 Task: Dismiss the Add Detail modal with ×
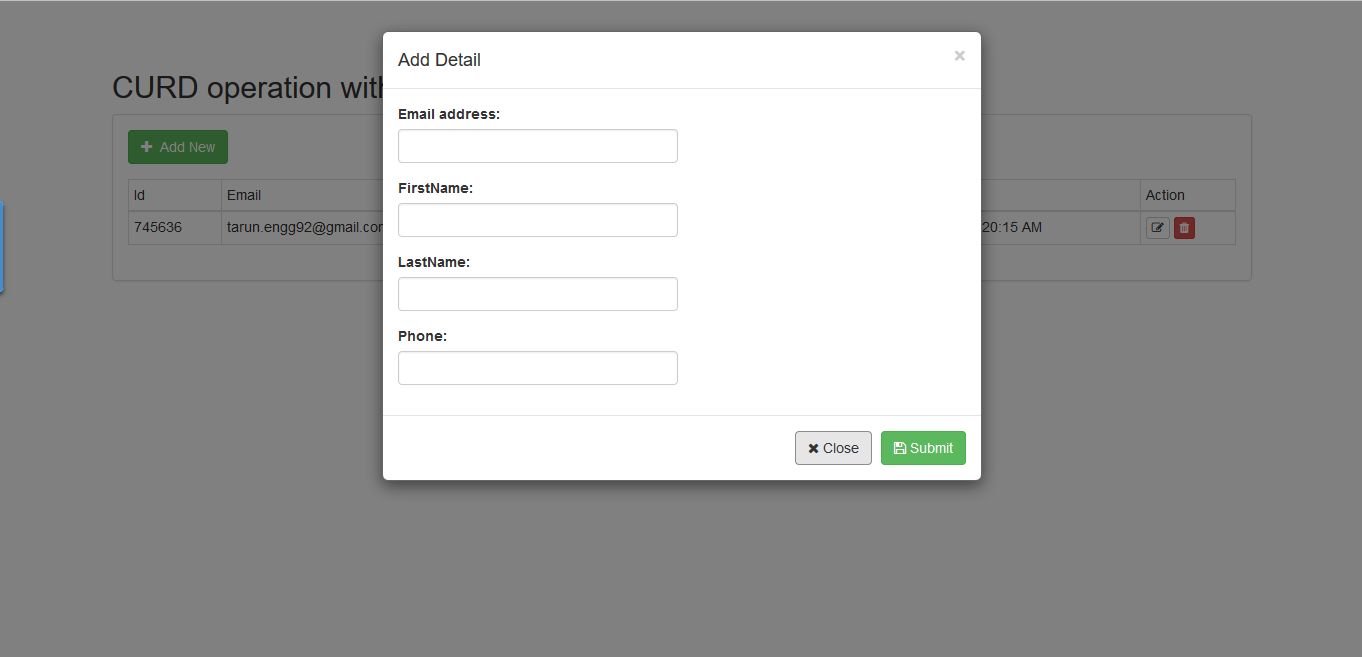point(959,56)
